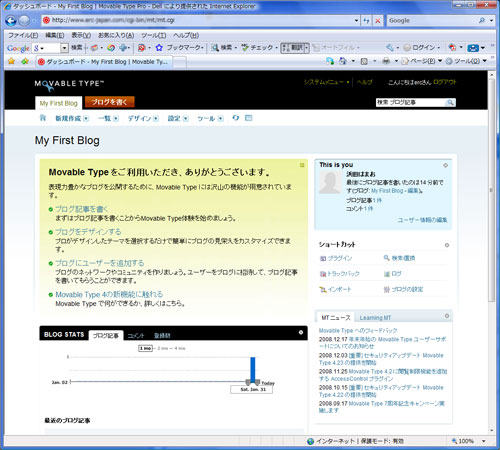Click the blog entry search field

[x=411, y=103]
